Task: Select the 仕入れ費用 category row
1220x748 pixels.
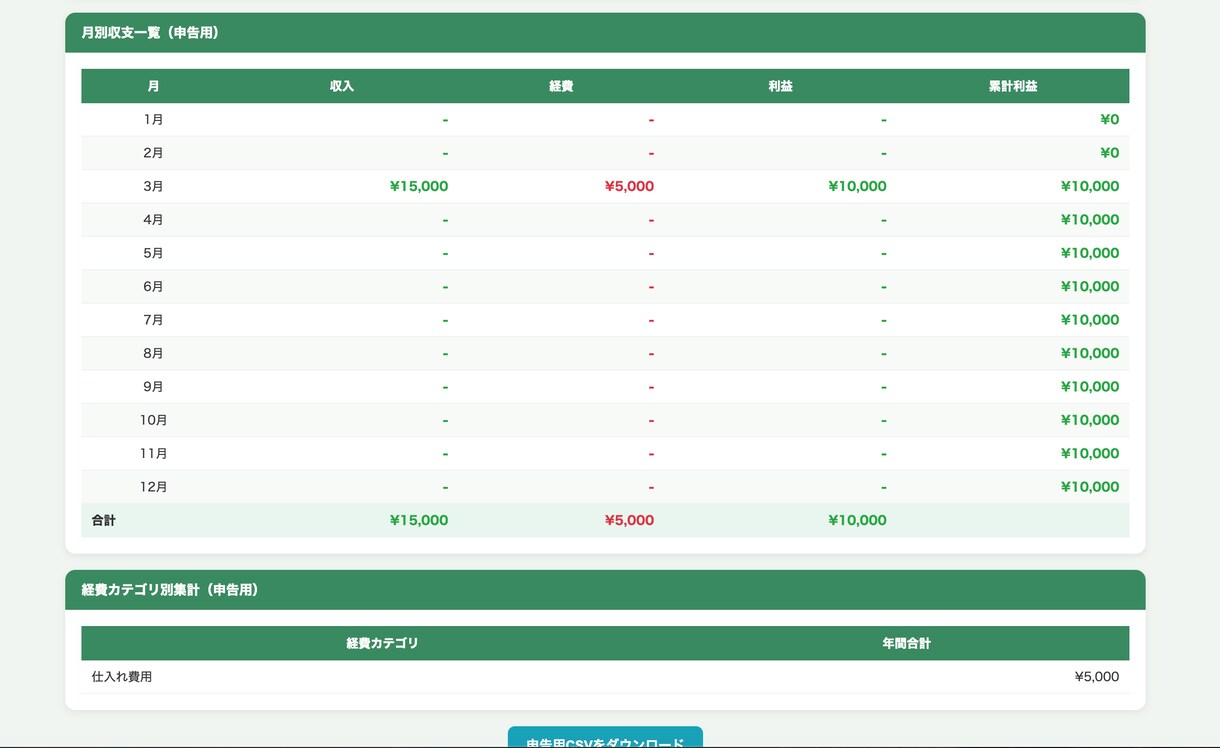Action: 605,677
